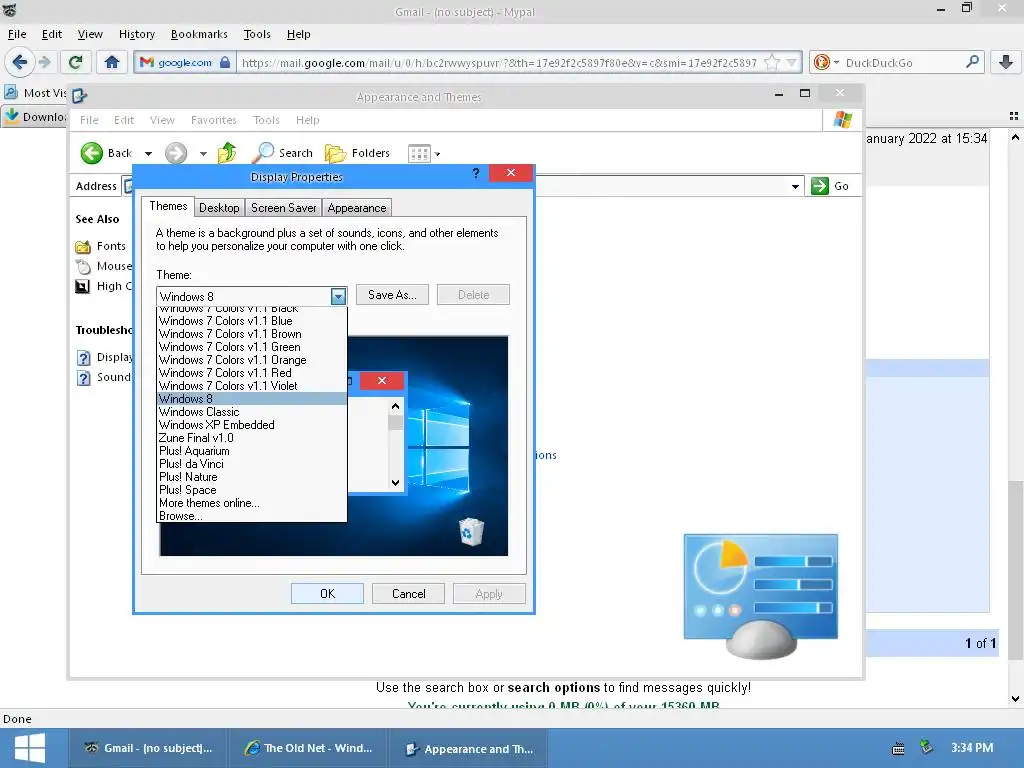Click Cancel in Display Properties
The width and height of the screenshot is (1024, 768).
(x=409, y=594)
